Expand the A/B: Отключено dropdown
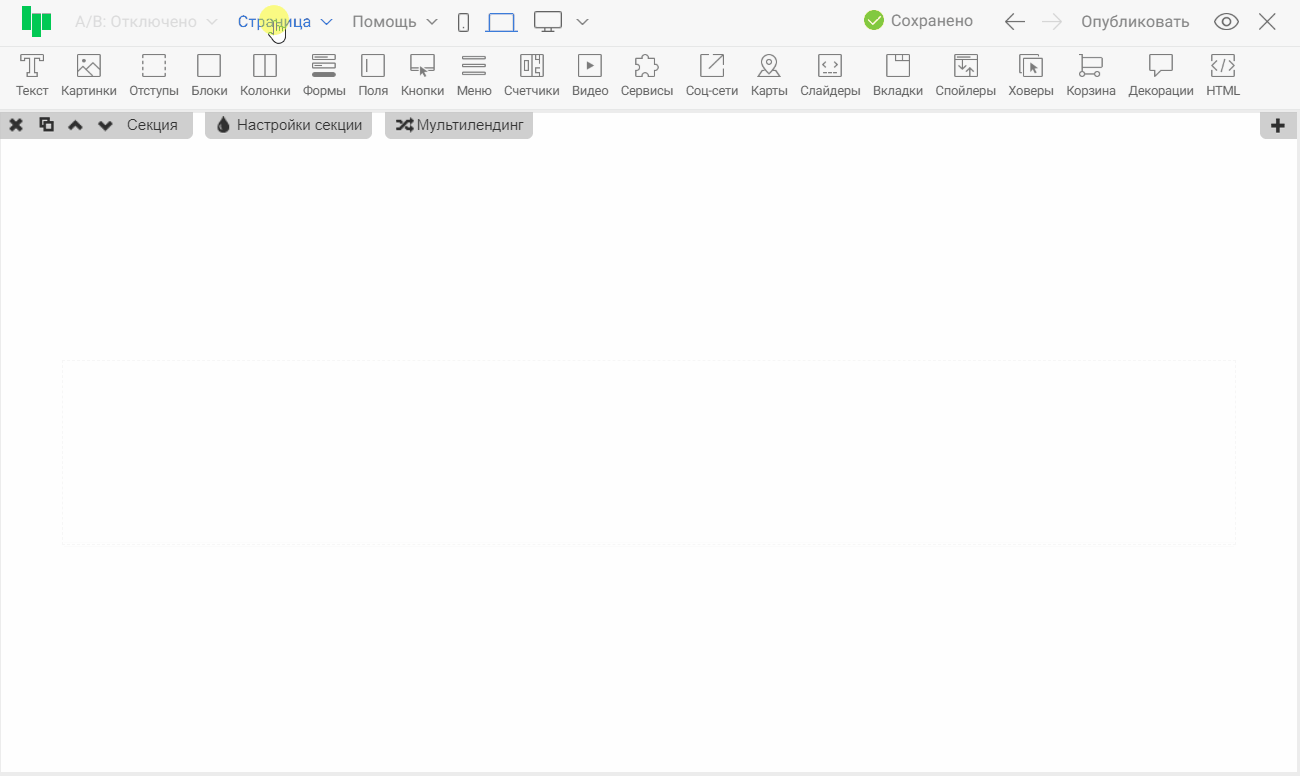The height and width of the screenshot is (776, 1300). click(146, 22)
